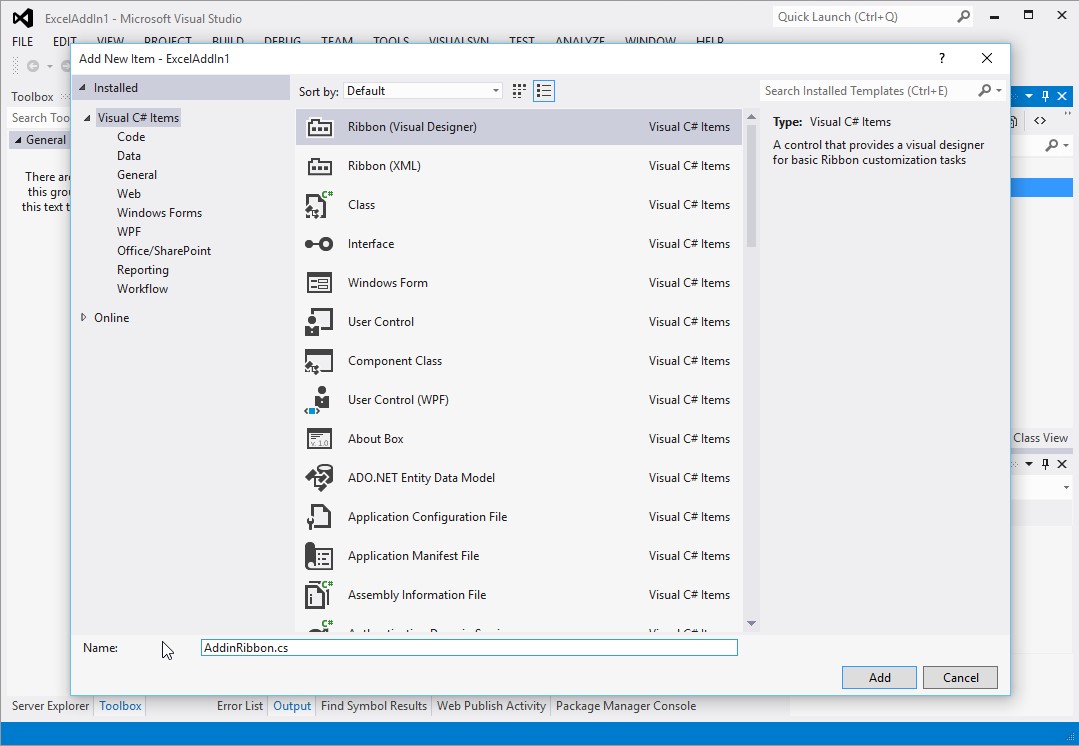Pick the Windows Form template icon

pos(319,283)
